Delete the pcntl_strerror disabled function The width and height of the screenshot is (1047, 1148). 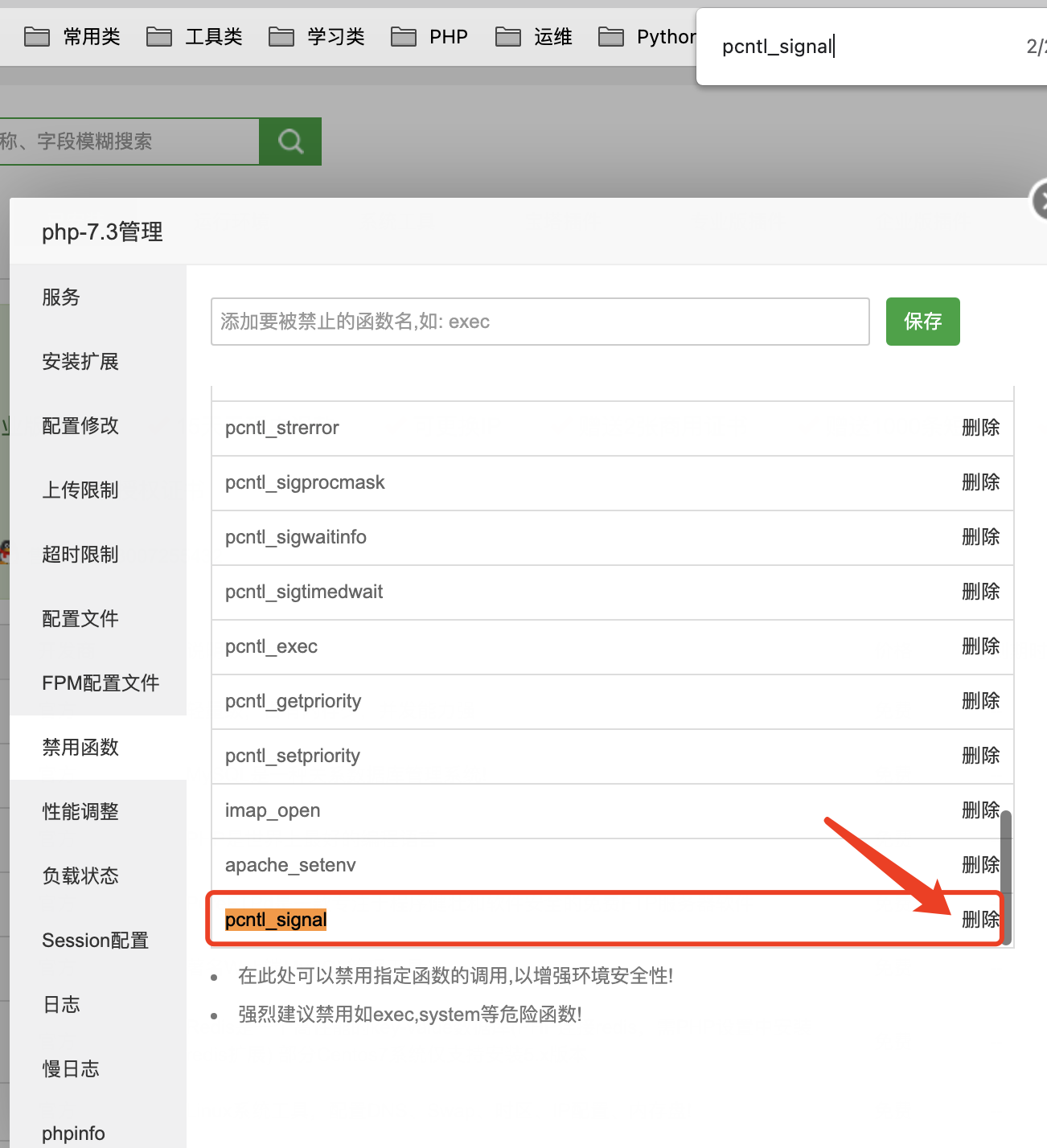(981, 428)
